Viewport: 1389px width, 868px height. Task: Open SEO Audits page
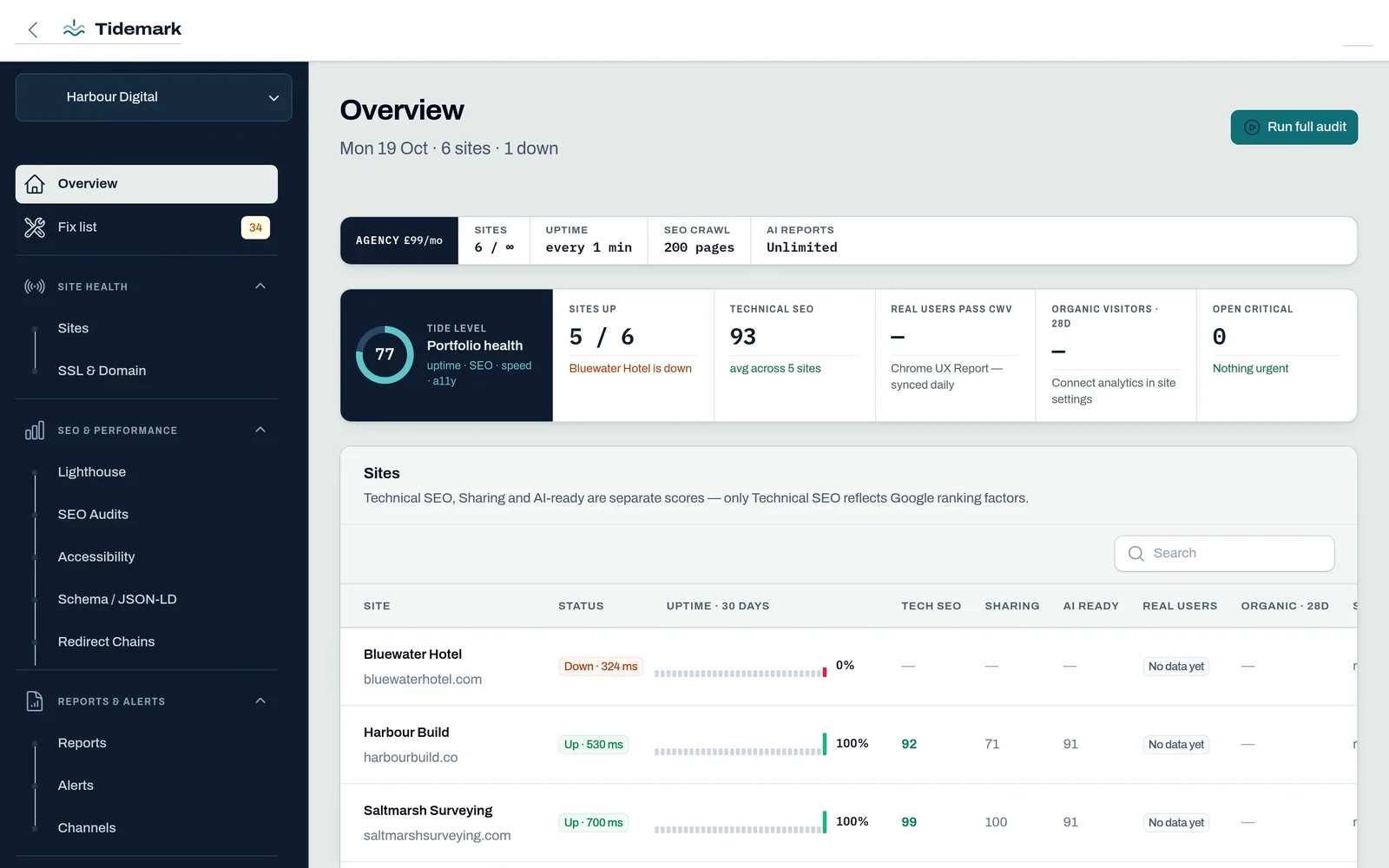pos(93,515)
